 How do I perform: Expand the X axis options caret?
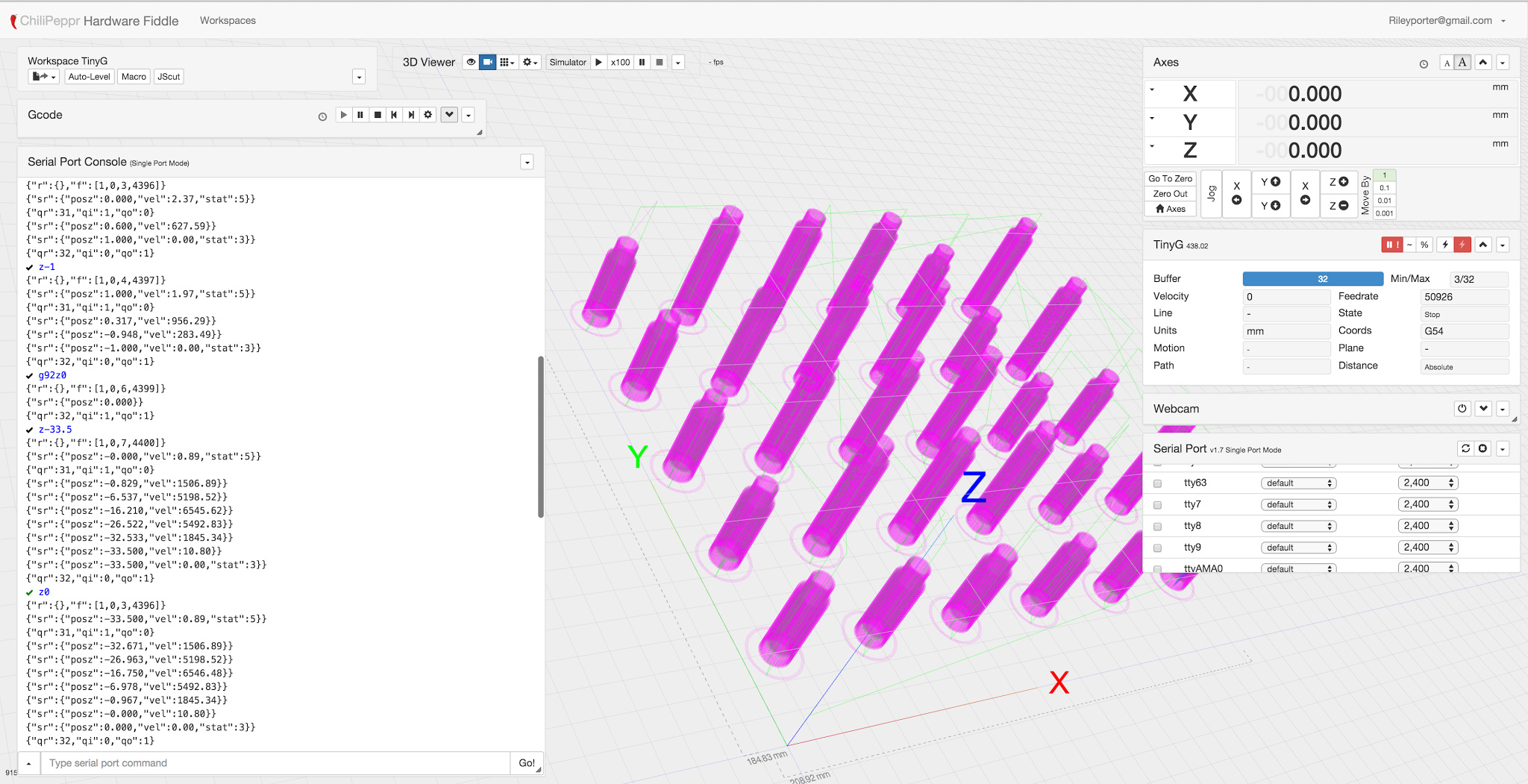coord(1152,90)
